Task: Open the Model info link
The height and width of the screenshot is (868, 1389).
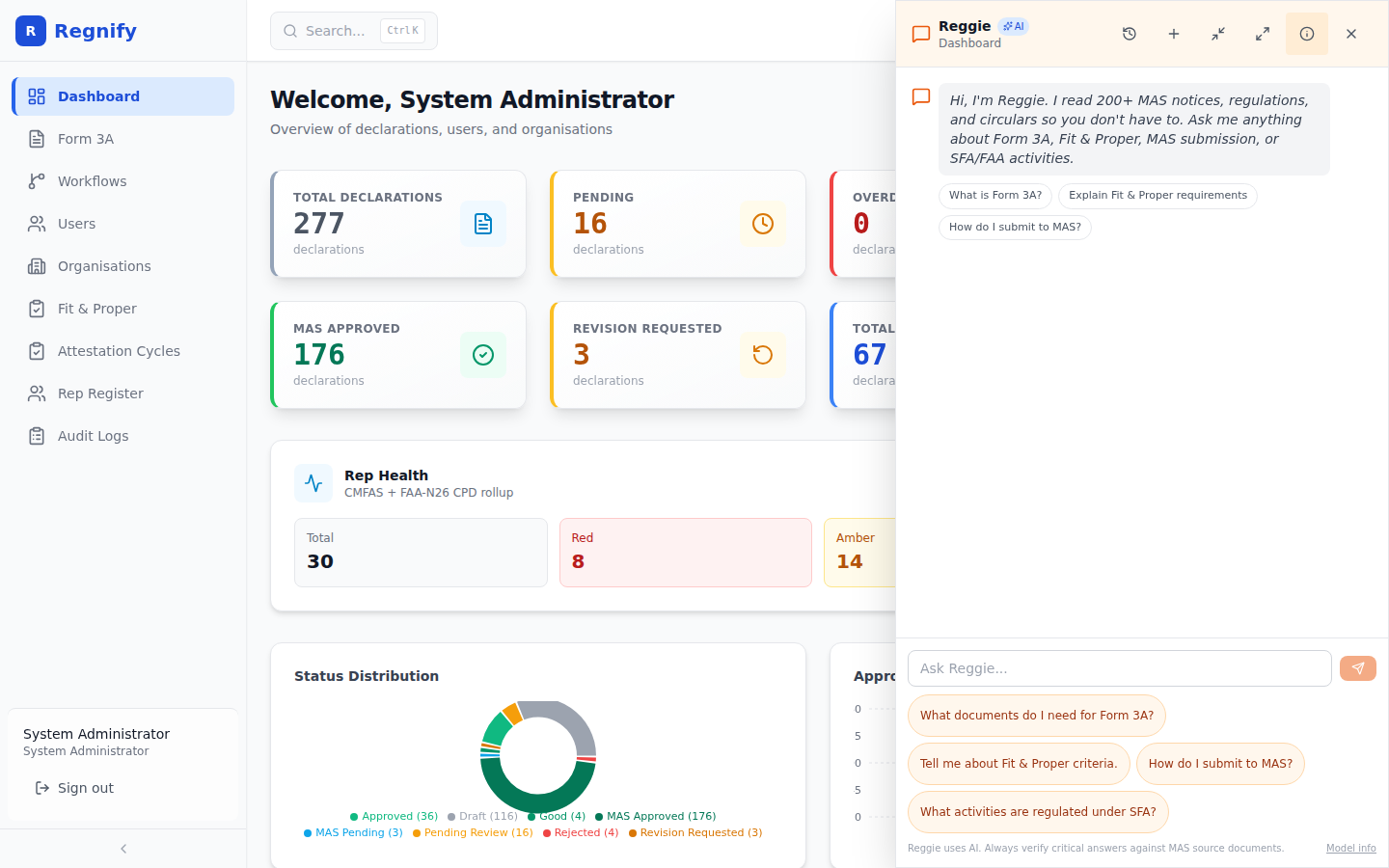Action: coord(1351,849)
